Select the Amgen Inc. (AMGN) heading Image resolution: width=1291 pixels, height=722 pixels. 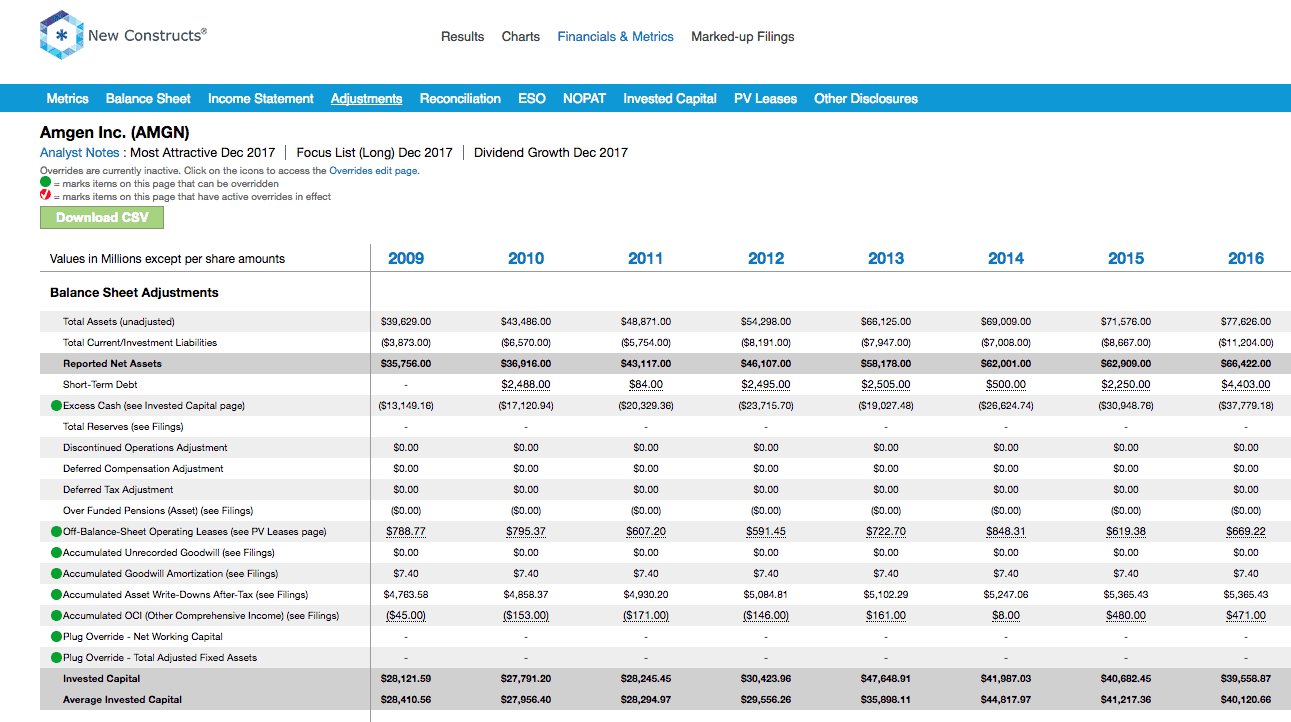coord(115,132)
